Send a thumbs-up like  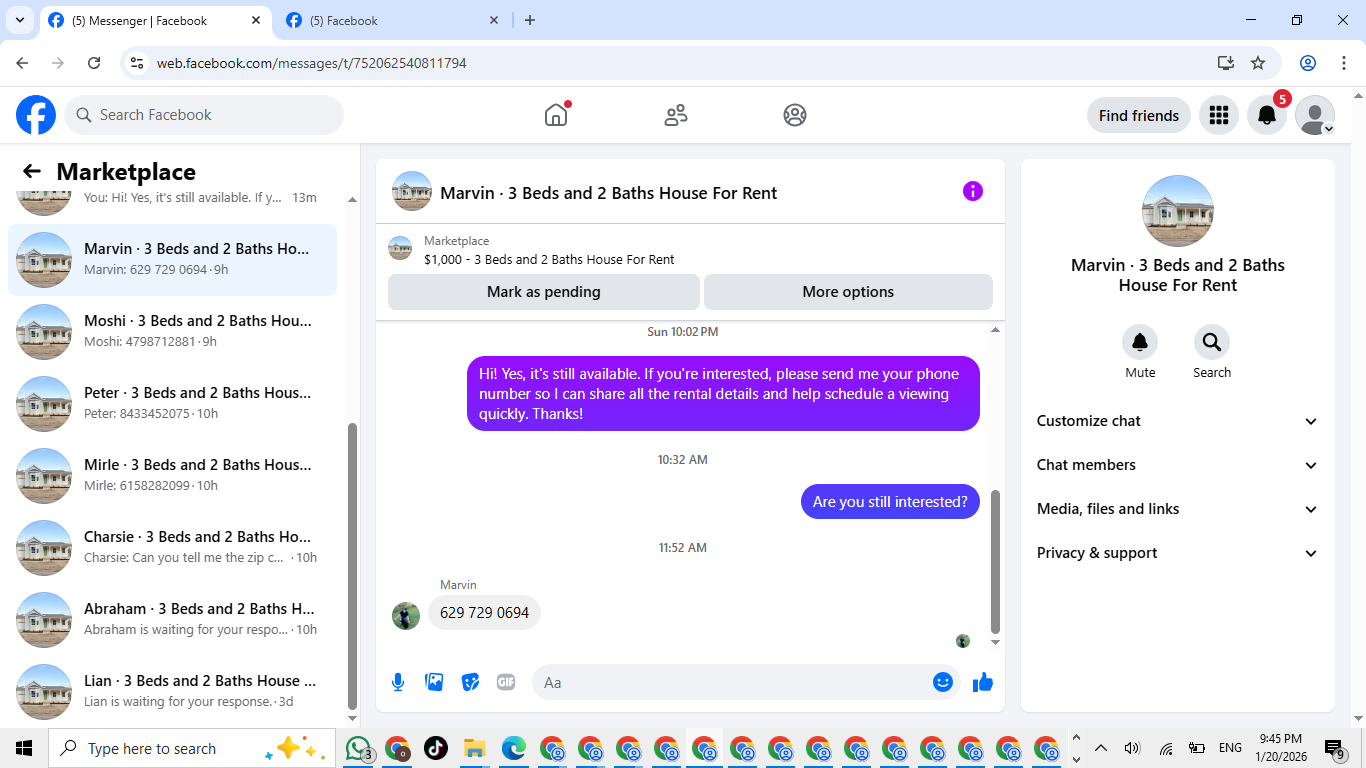pos(983,682)
